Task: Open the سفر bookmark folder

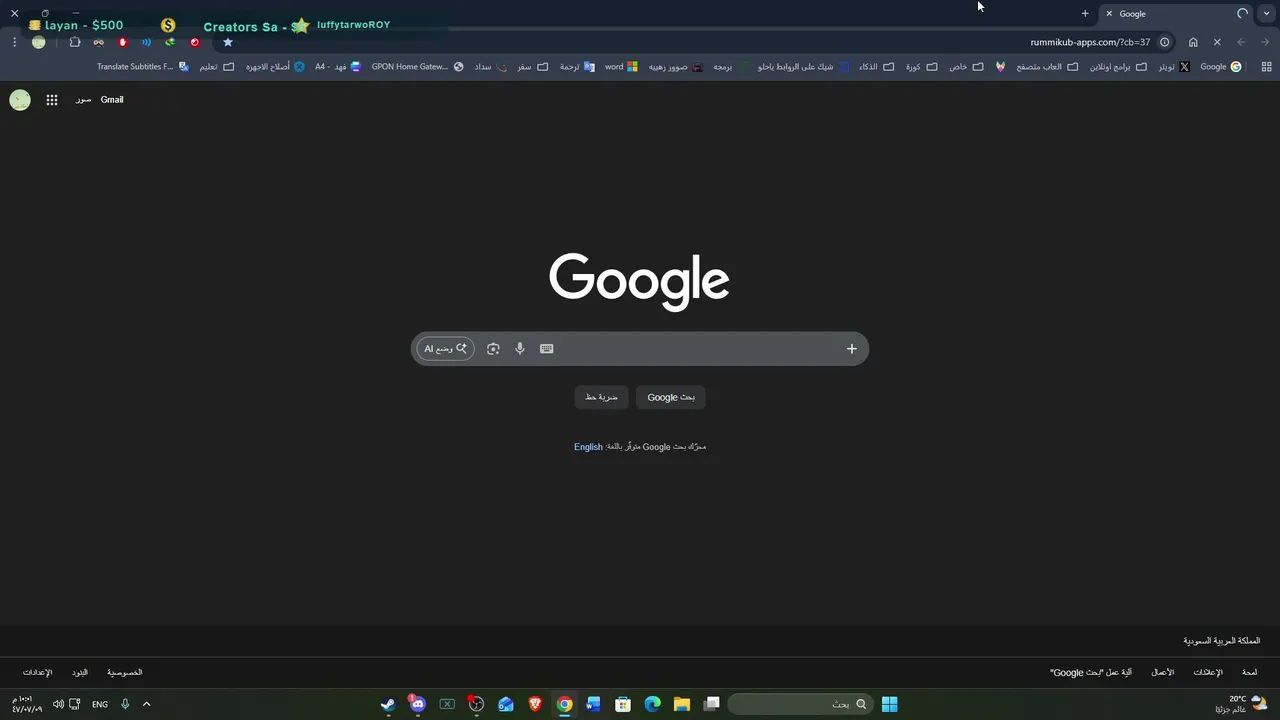Action: tap(533, 67)
